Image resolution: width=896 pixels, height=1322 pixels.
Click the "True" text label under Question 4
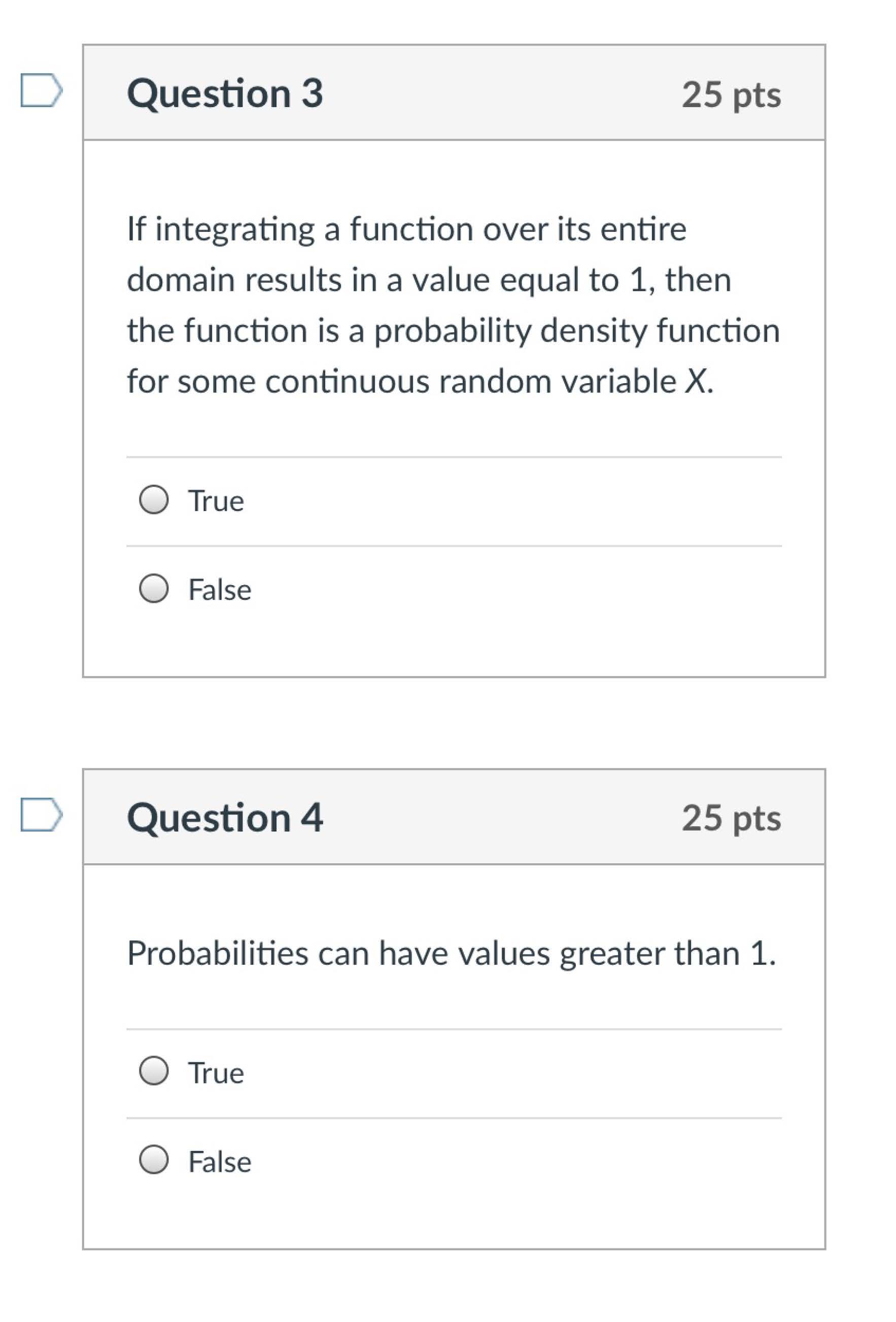pos(216,1073)
